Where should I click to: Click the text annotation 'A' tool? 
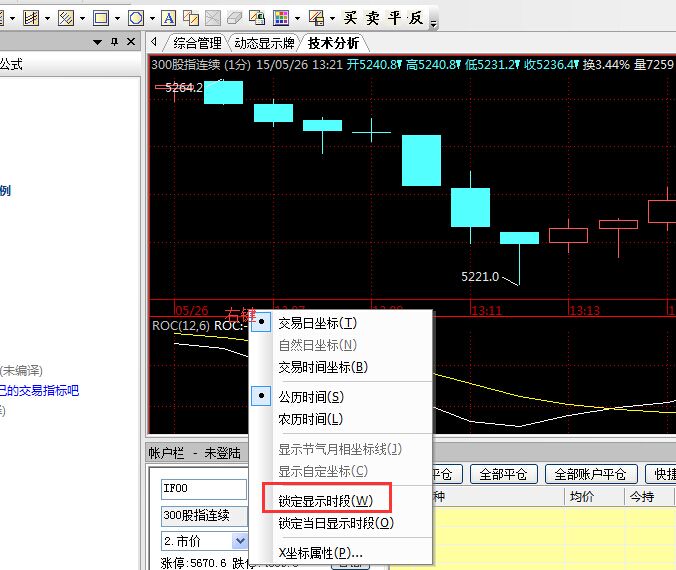point(168,18)
